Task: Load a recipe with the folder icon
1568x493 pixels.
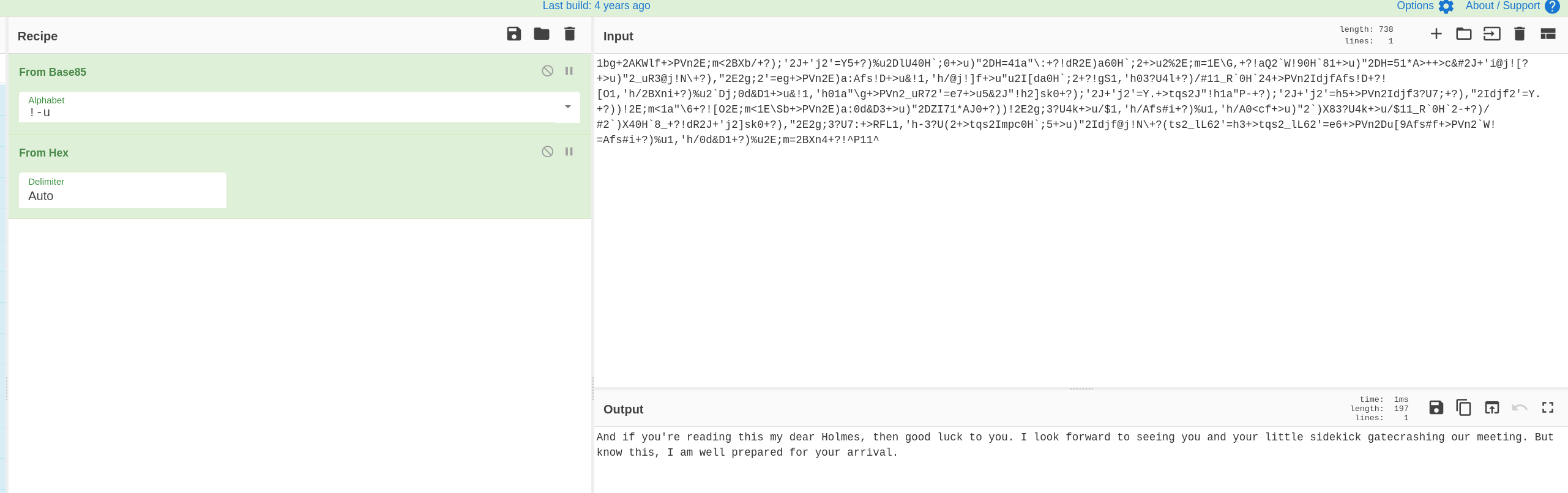Action: pos(542,34)
